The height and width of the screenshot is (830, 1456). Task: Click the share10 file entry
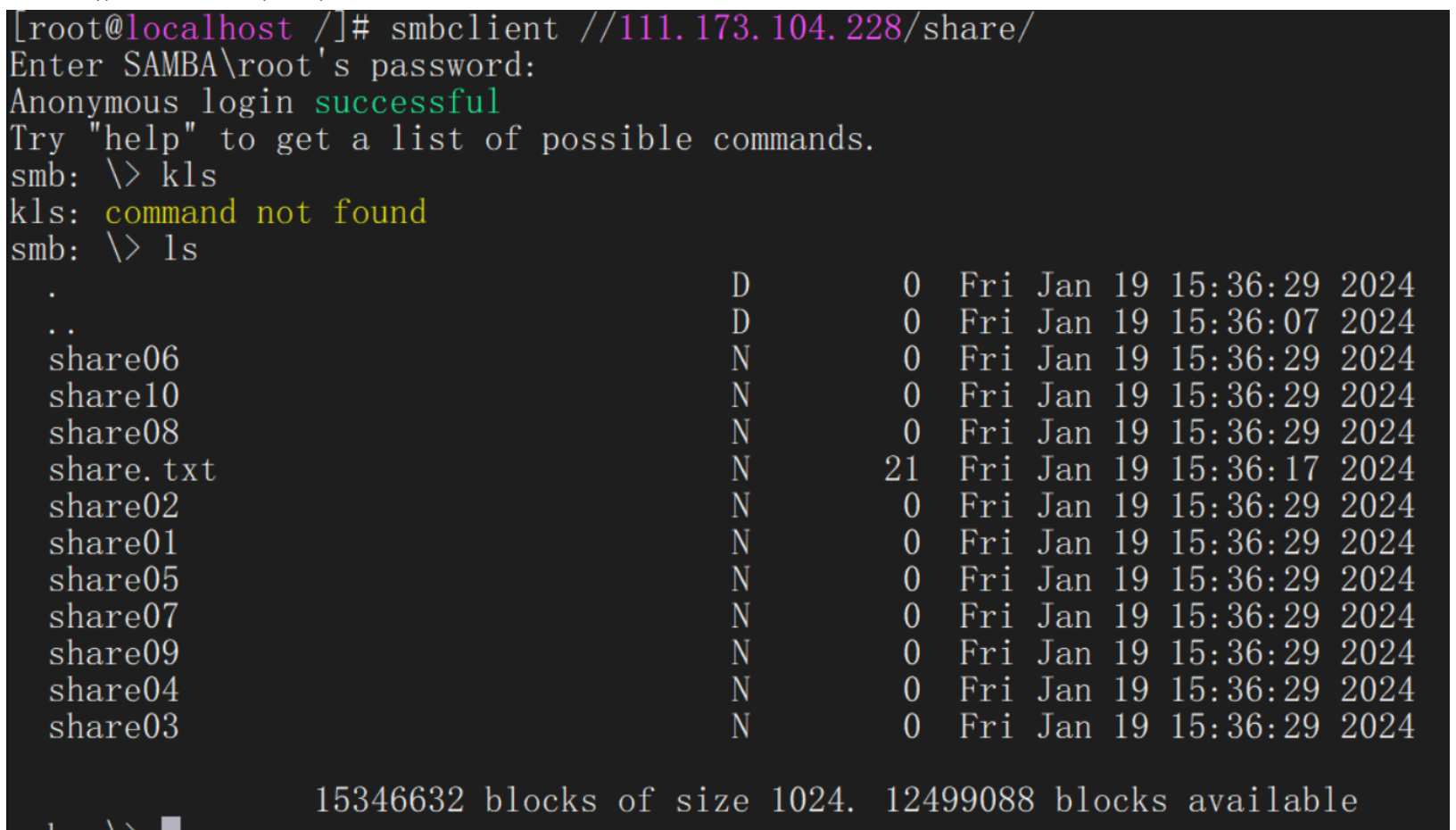click(113, 396)
